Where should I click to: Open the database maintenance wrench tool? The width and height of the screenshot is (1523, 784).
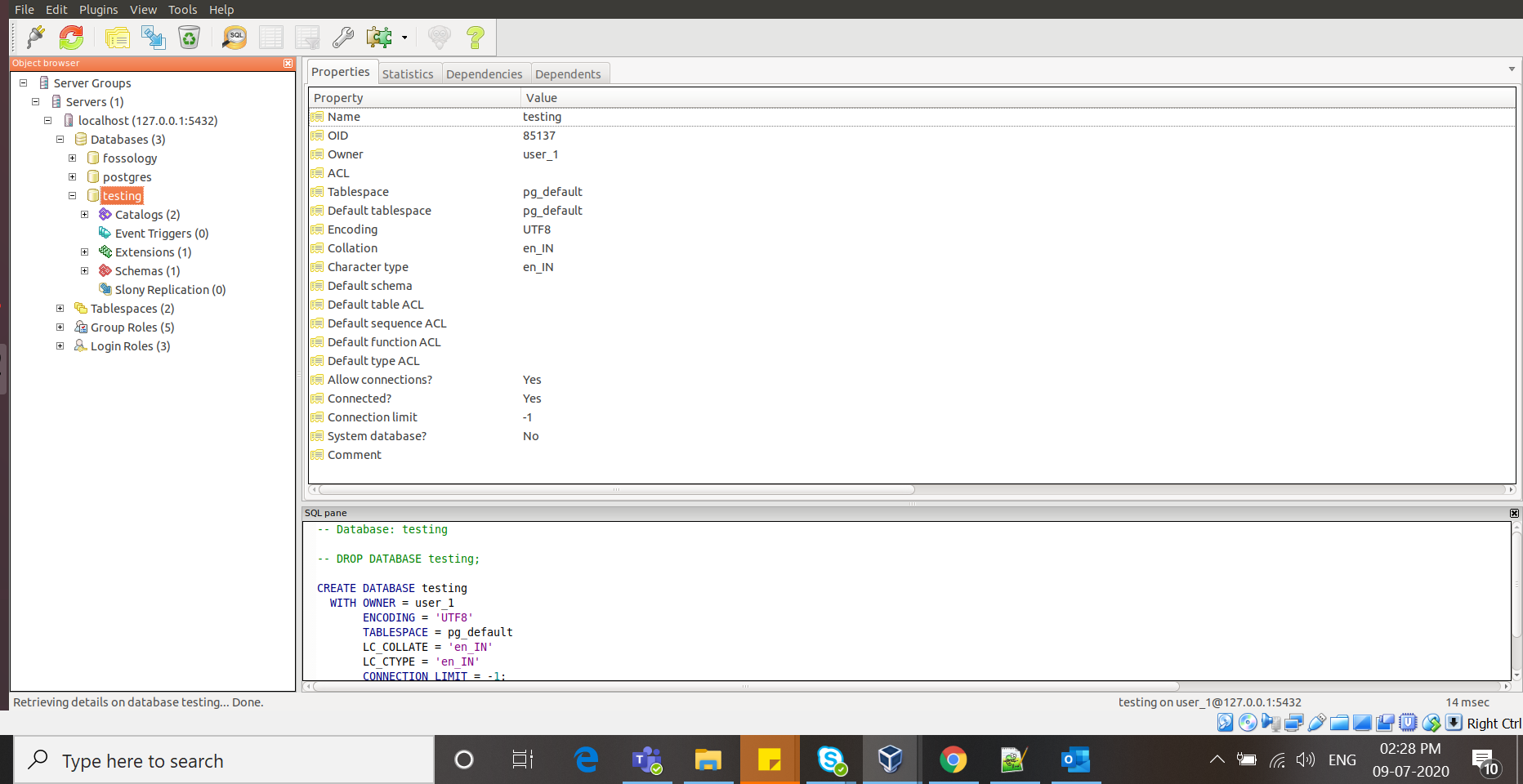click(342, 37)
